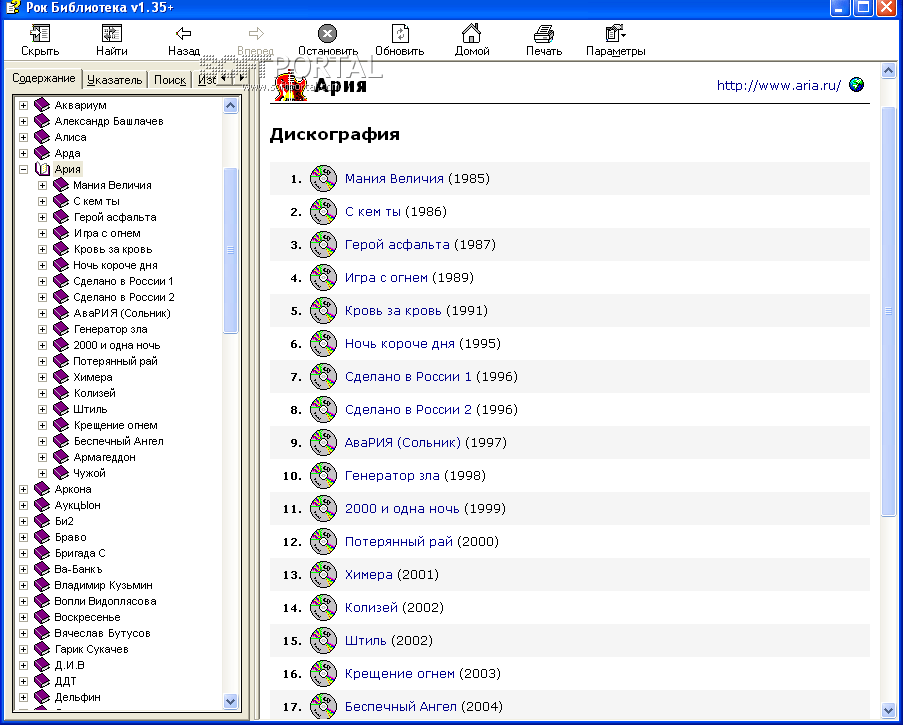
Task: Click the CD icon beside Мания Величия (1985)
Action: [323, 179]
